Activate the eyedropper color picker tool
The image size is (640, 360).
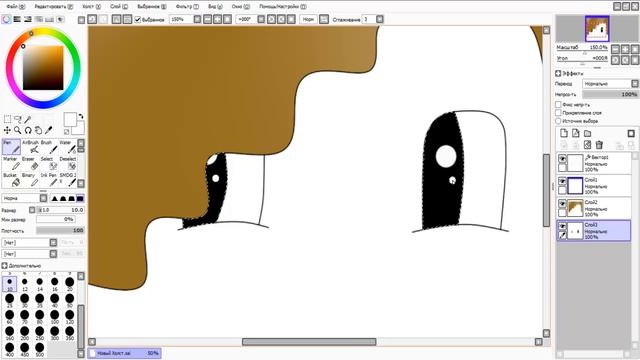pos(49,130)
